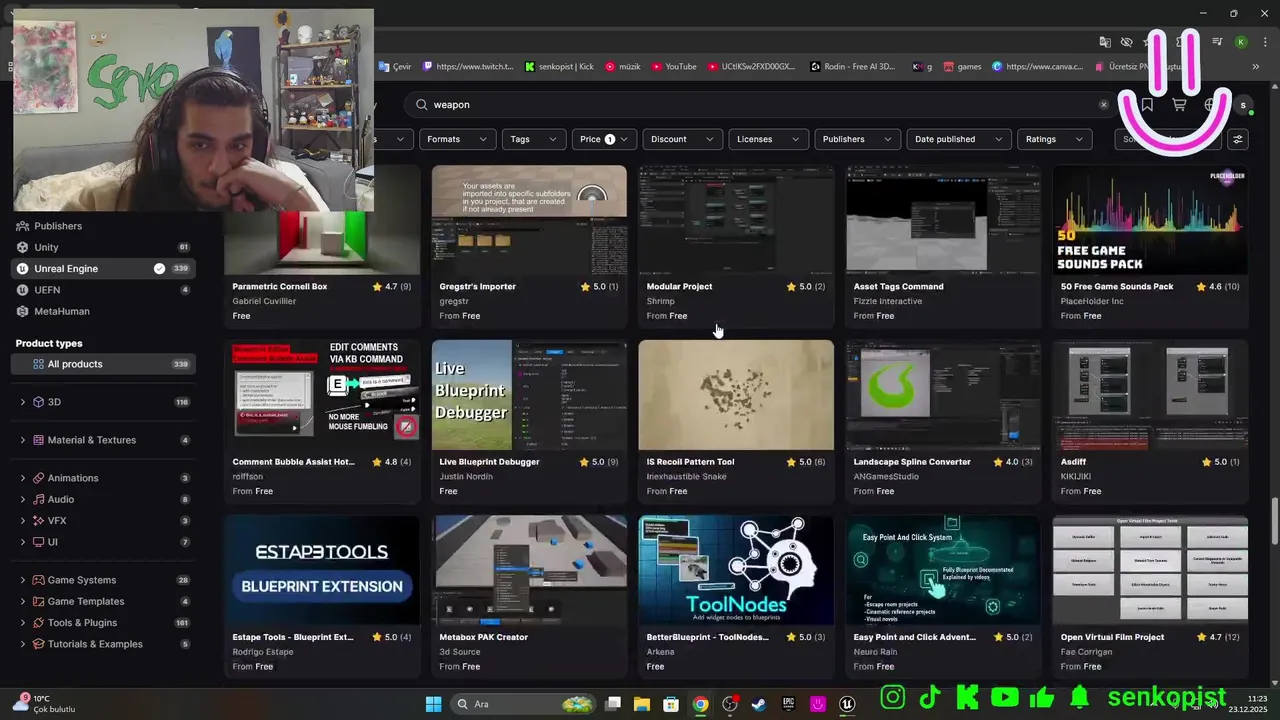Open the Live Blueprint Debugger title link
Screen dimensions: 1280x720
tap(489, 462)
